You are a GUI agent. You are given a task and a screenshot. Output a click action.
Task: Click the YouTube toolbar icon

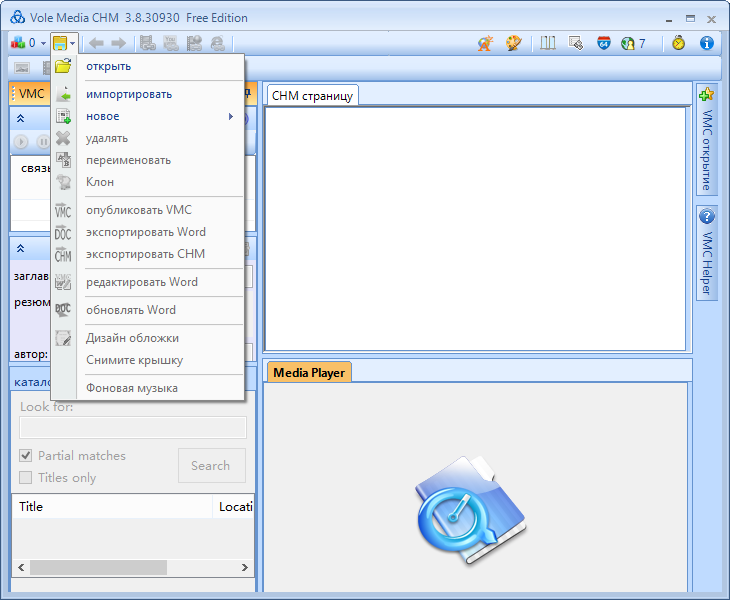point(171,43)
